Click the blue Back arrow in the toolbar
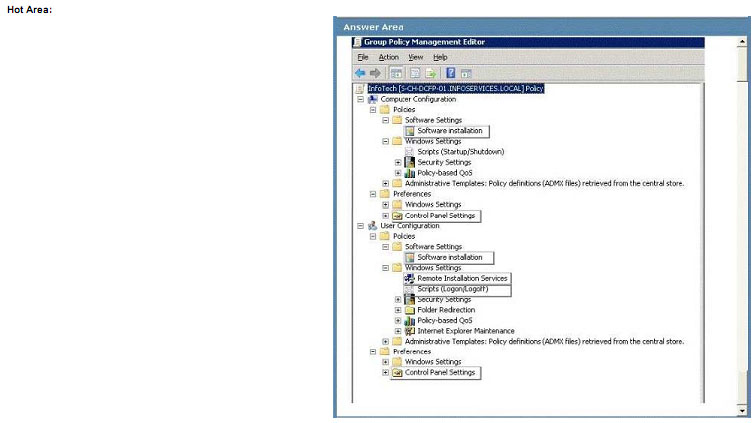This screenshot has height=423, width=754. (360, 73)
